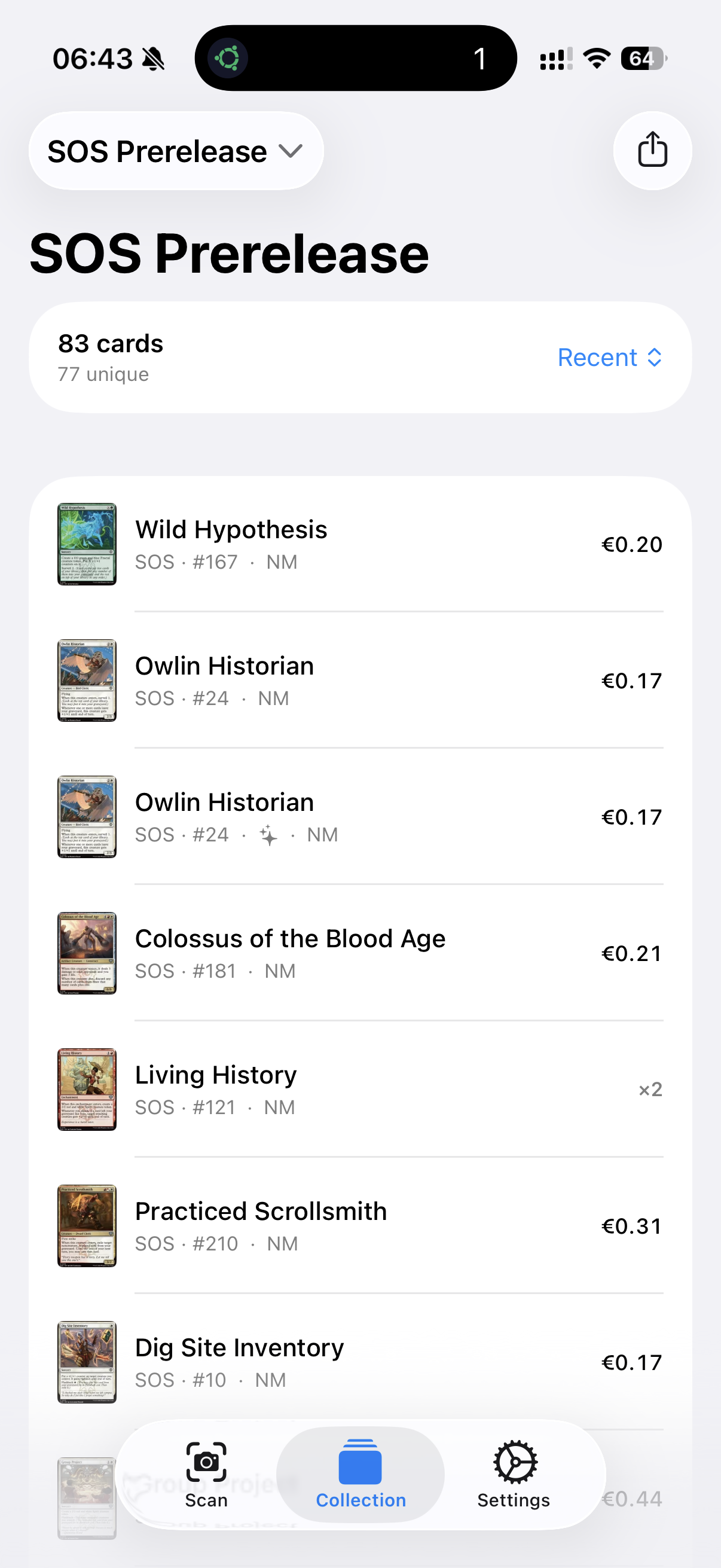721x1568 pixels.
Task: Select the Practiced Scrollsmith card entry
Action: [261, 1225]
